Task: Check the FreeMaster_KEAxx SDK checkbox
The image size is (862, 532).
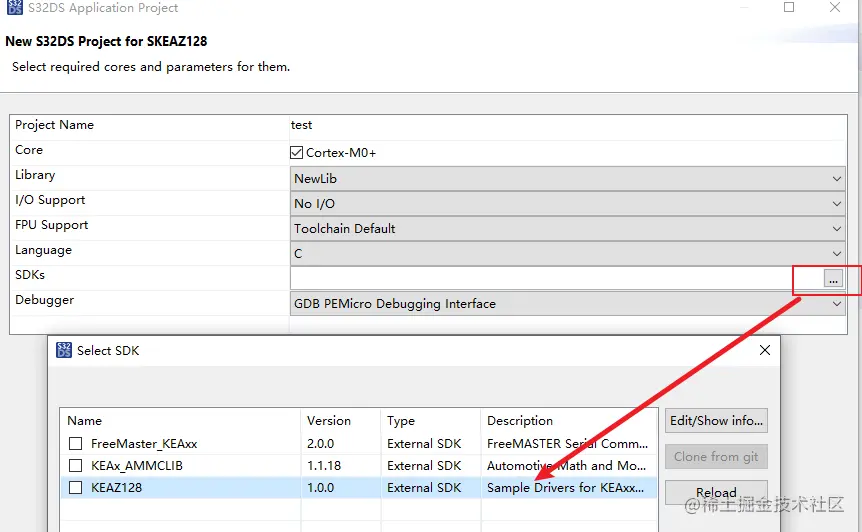Action: coord(76,444)
